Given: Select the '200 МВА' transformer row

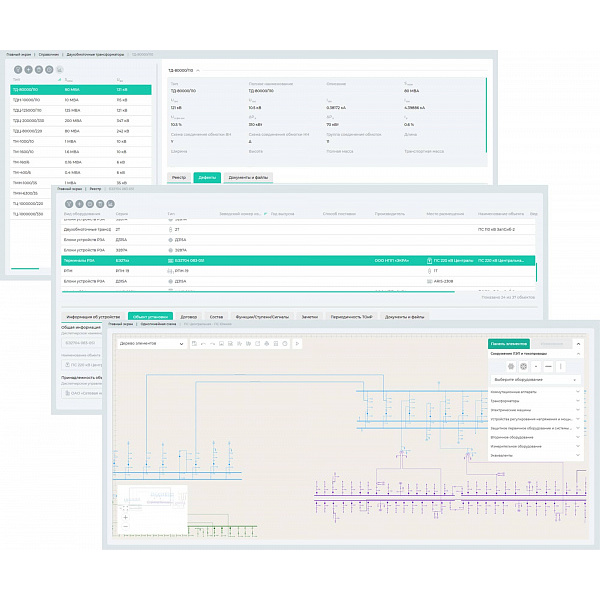Looking at the screenshot, I should 81,121.
